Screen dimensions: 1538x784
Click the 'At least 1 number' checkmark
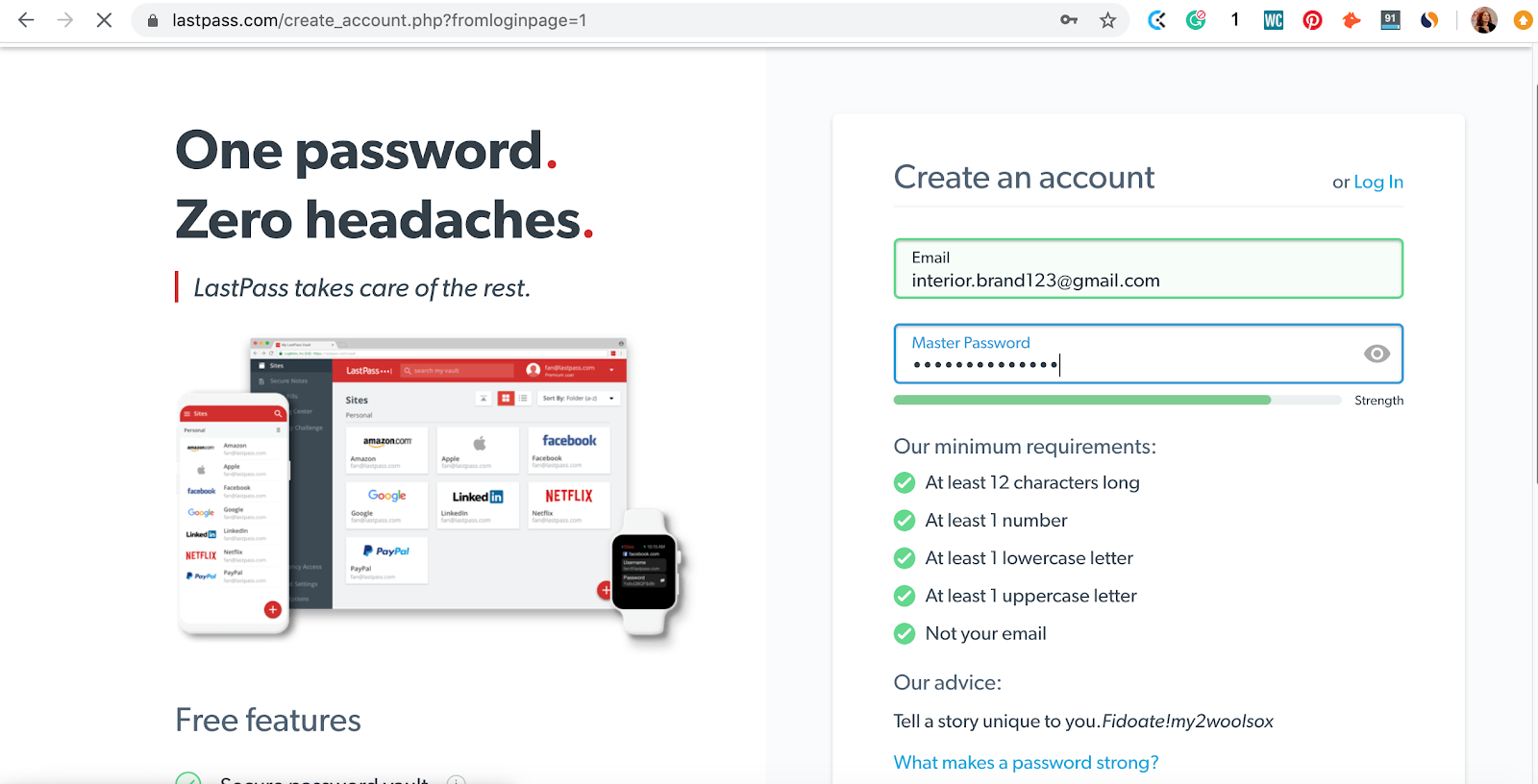905,521
